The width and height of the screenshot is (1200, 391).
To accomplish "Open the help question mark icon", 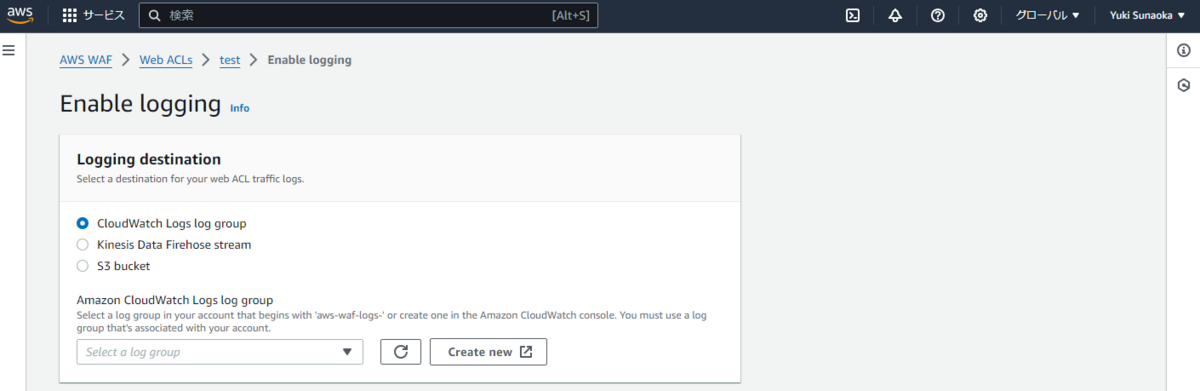I will point(938,15).
